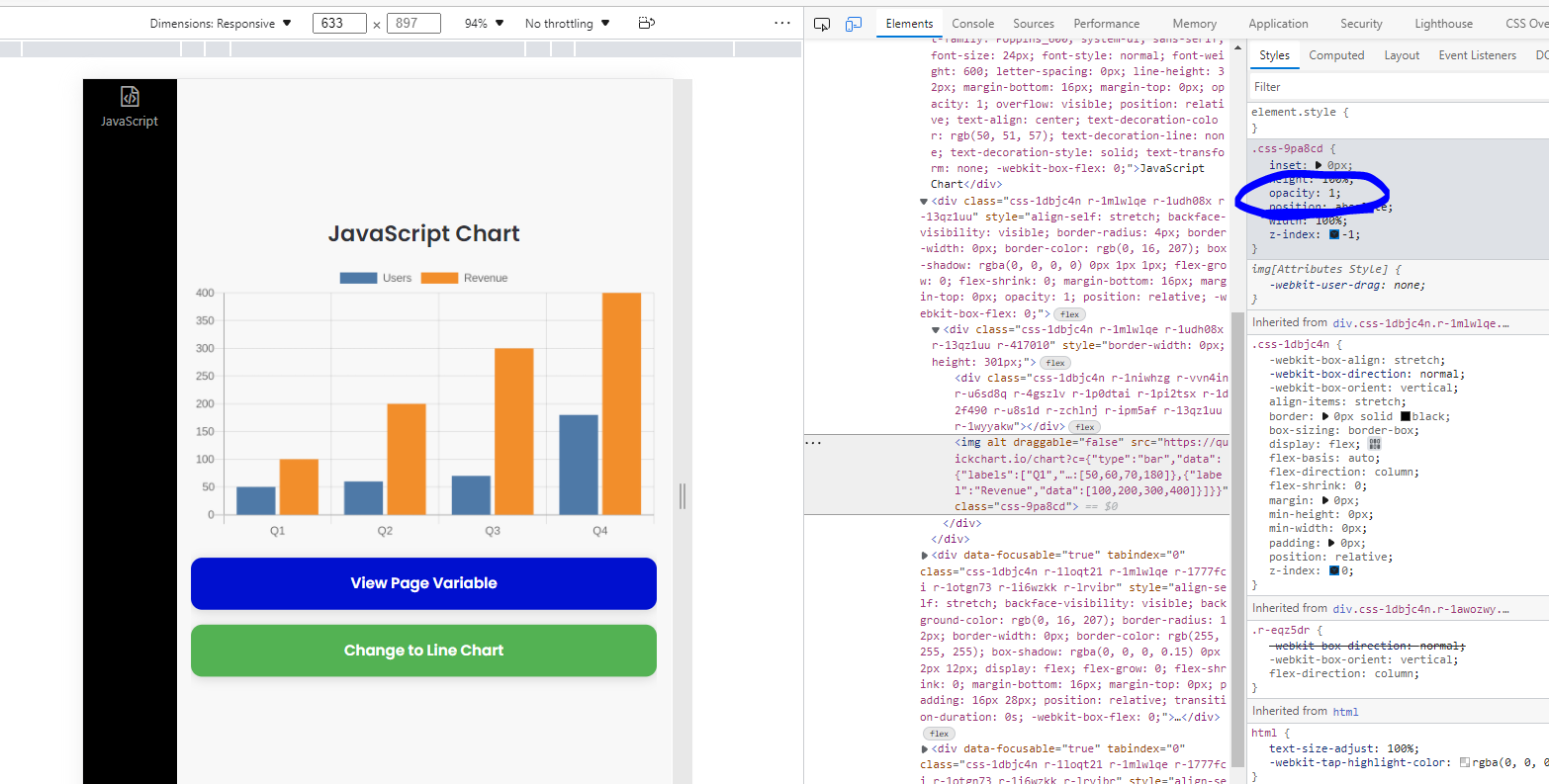
Task: Click the z-index: -1 value swatch icon
Action: coord(1334,234)
